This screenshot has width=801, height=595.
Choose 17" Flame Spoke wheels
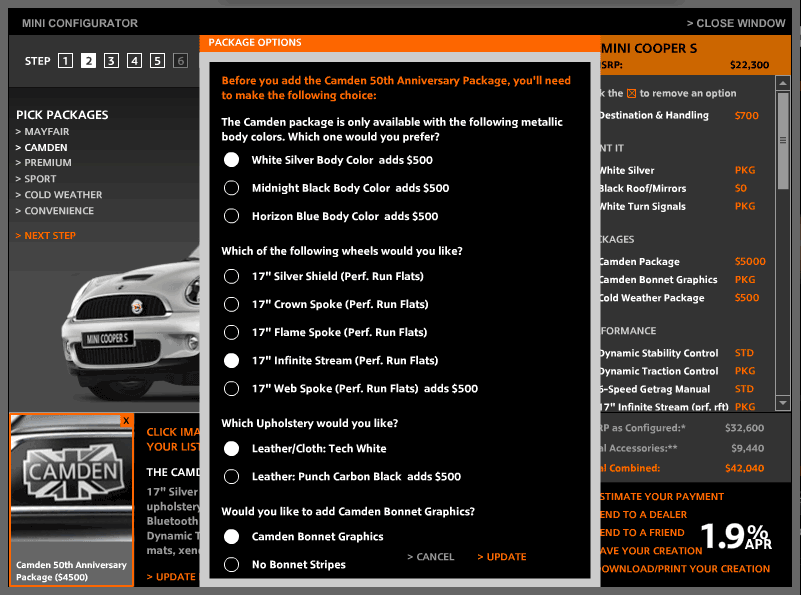[x=231, y=332]
